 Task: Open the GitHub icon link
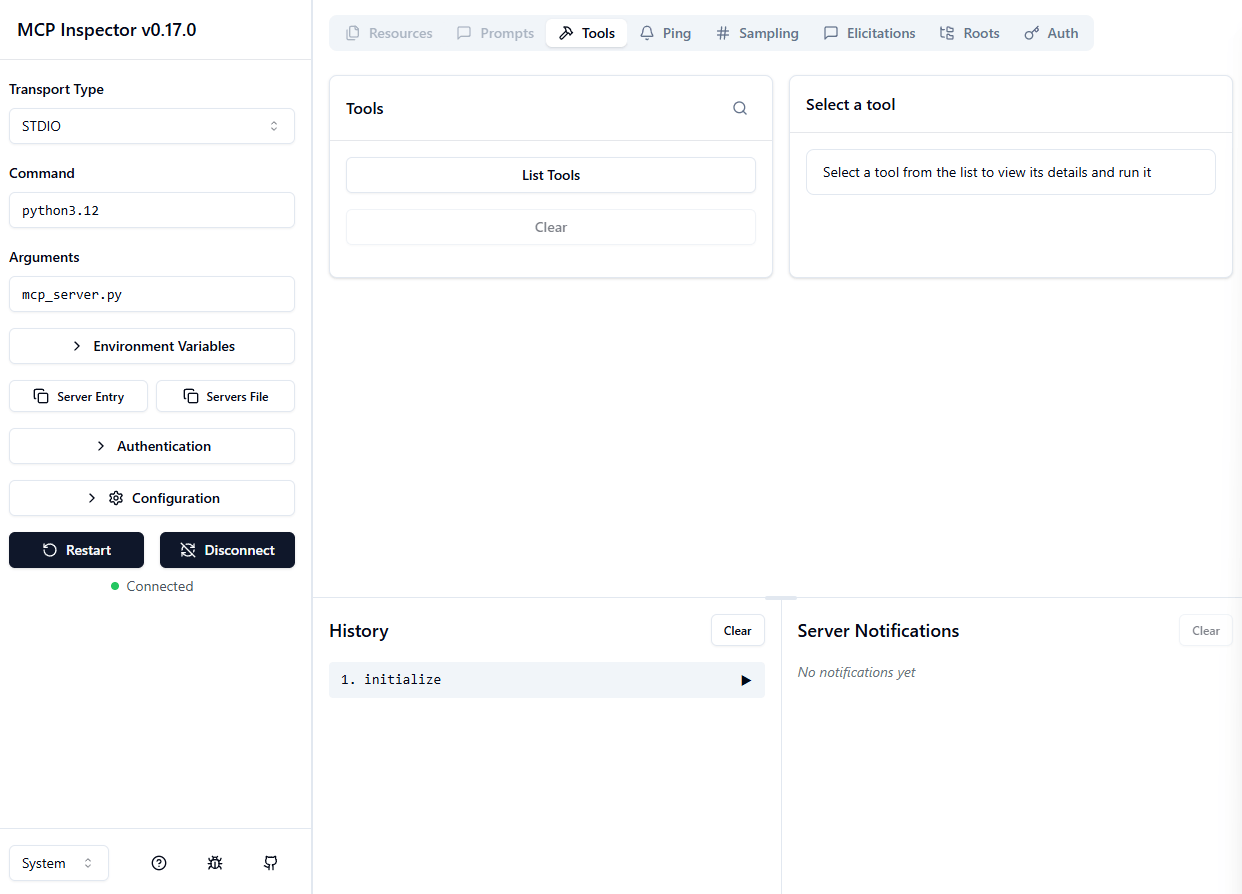point(271,863)
